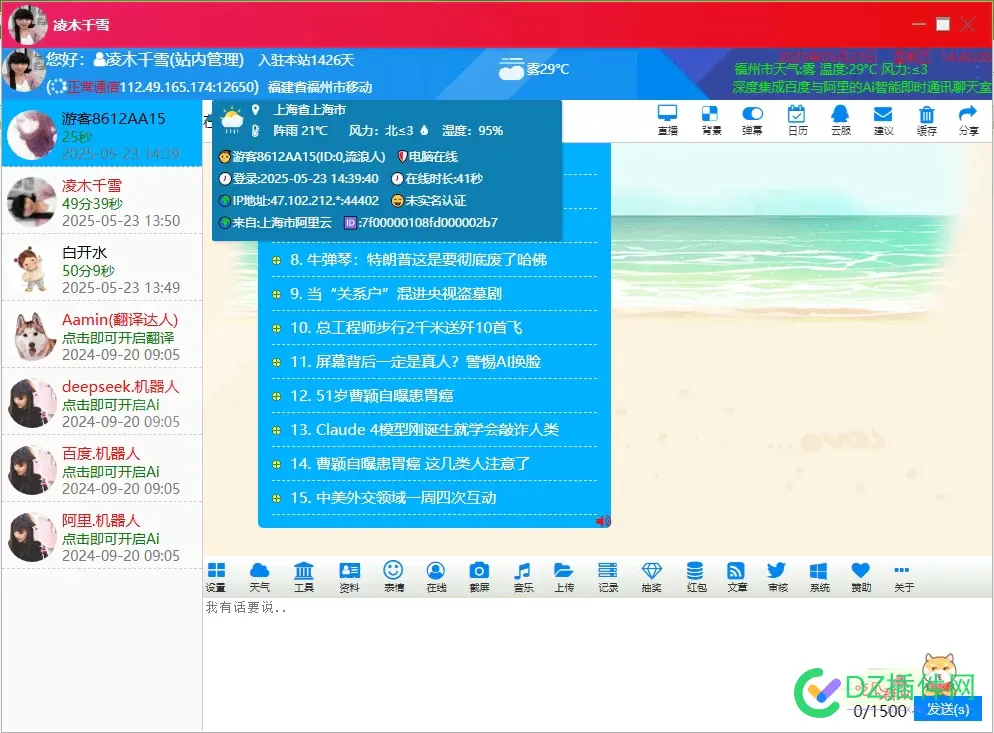Open the 文章 articles RSS icon
Viewport: 994px width, 733px height.
click(737, 577)
